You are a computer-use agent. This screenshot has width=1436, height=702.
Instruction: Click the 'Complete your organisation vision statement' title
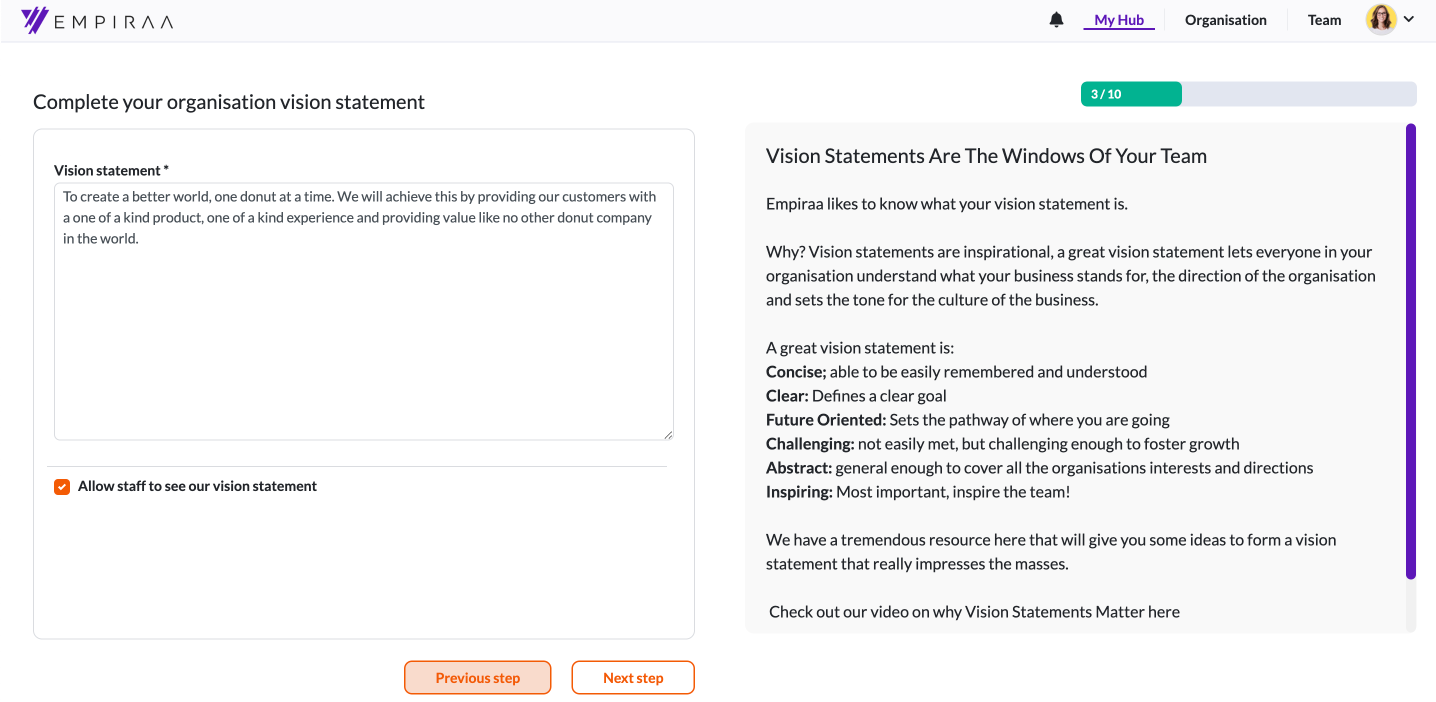229,102
